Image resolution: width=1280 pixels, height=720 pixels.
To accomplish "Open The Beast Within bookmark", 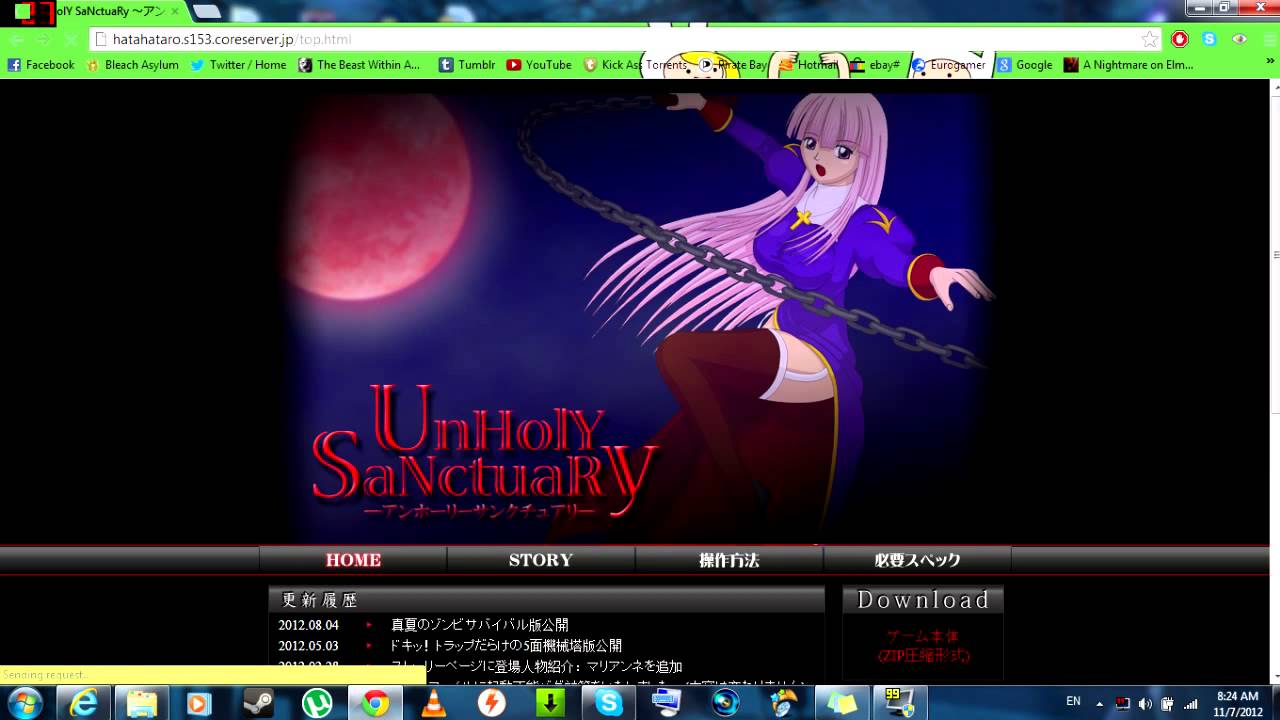I will [x=358, y=65].
